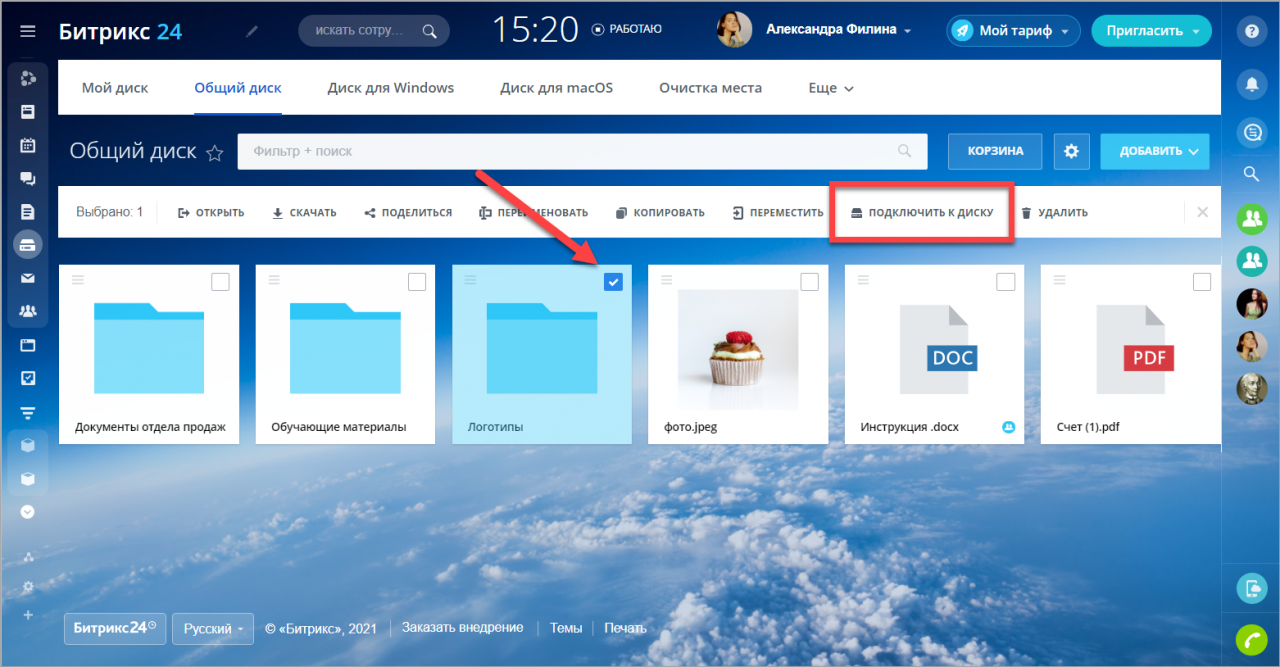Open the disk drive icon in left sidebar

[28, 244]
